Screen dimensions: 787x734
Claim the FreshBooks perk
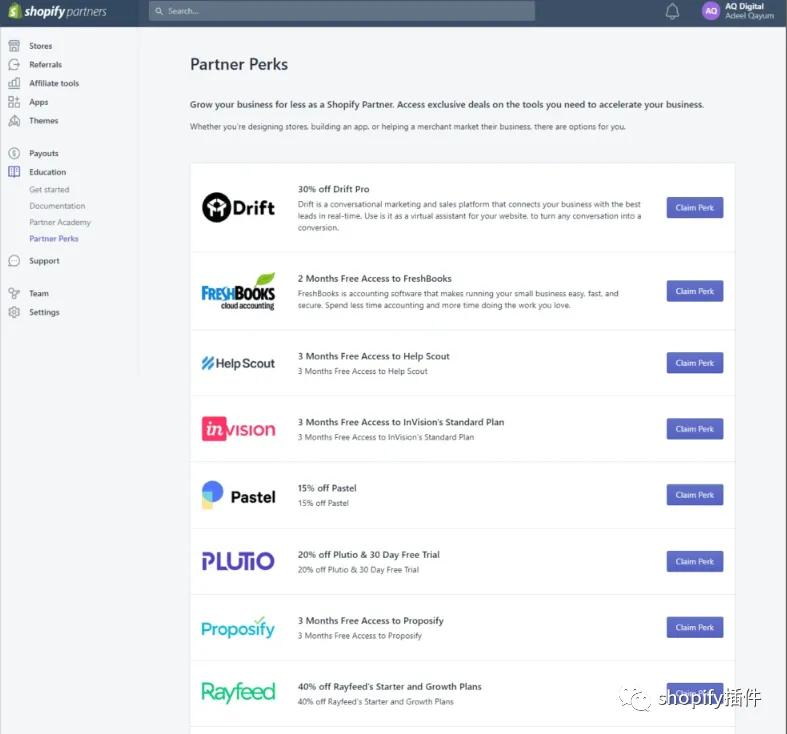tap(695, 291)
